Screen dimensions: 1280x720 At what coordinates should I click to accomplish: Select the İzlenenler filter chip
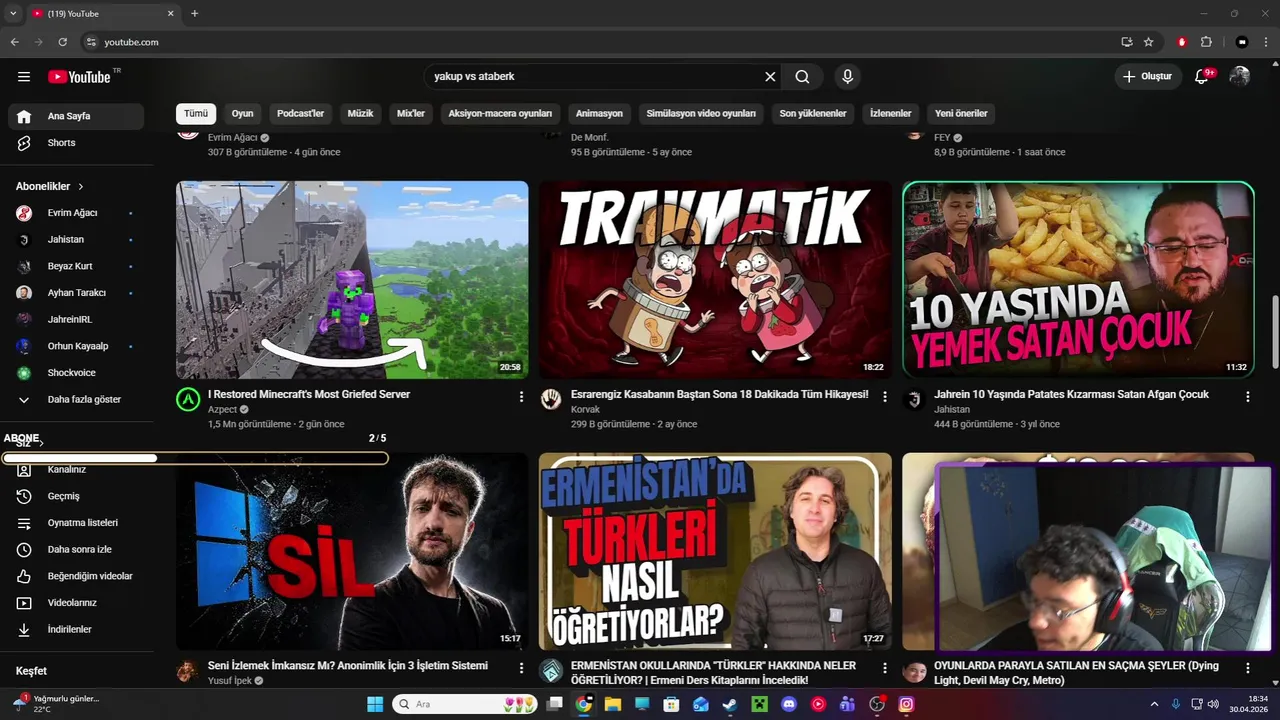coord(890,113)
